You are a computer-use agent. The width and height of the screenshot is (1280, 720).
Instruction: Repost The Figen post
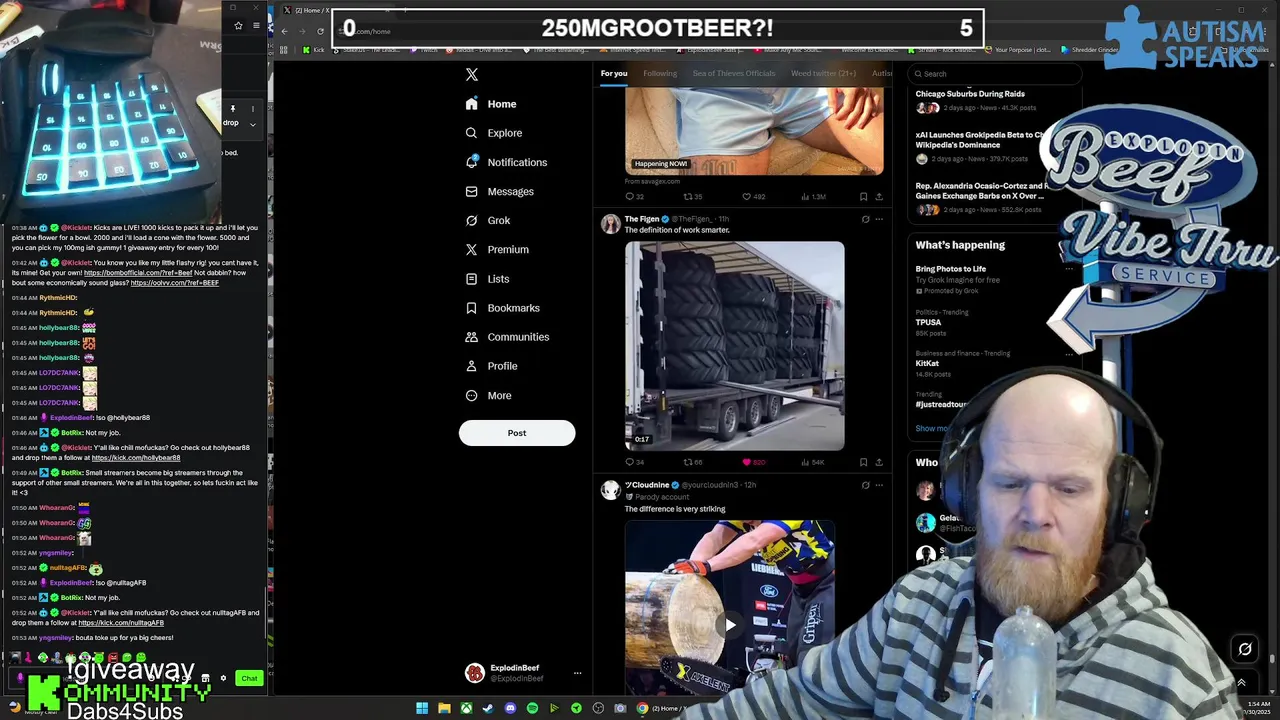click(692, 462)
